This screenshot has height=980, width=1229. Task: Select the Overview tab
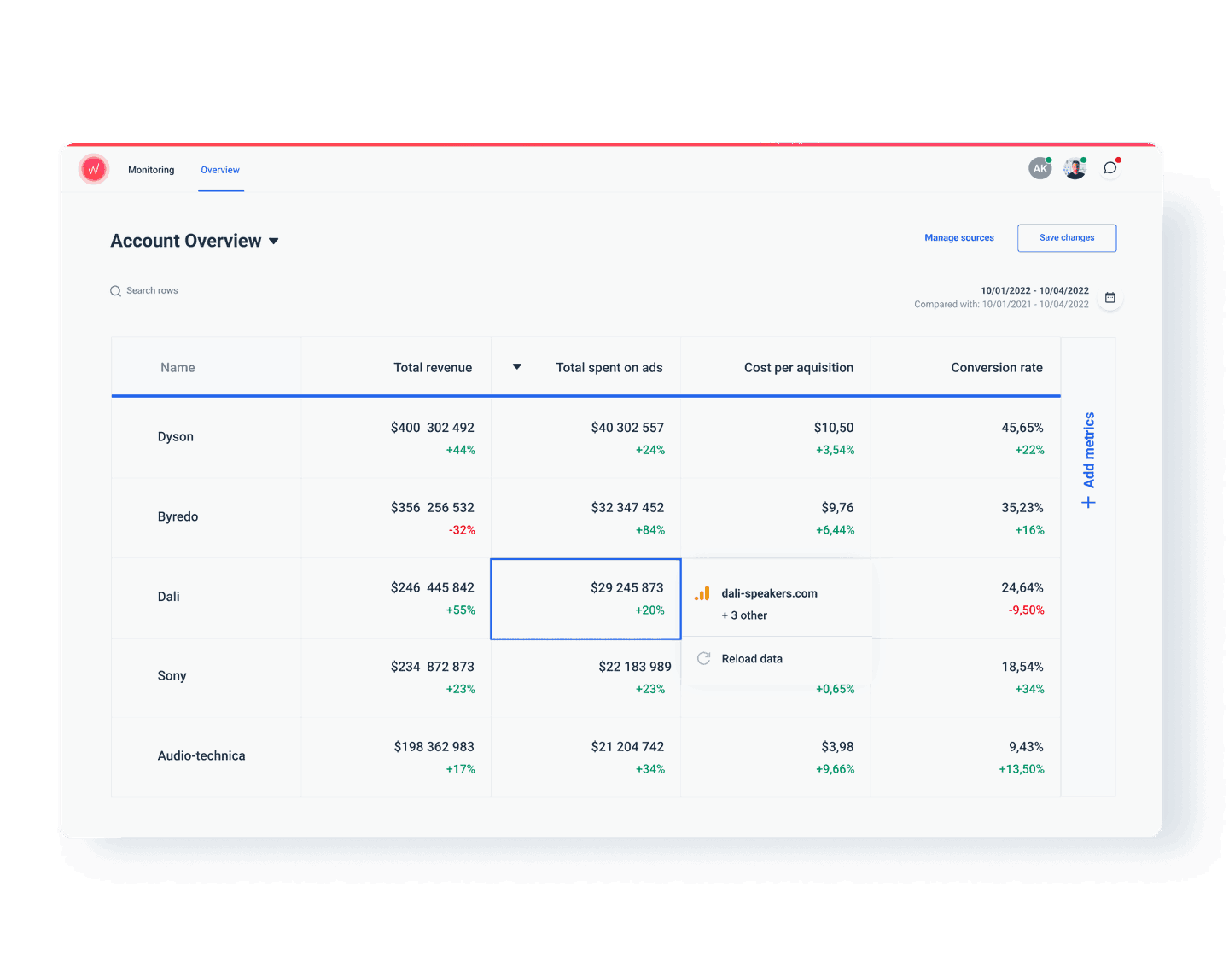(219, 170)
